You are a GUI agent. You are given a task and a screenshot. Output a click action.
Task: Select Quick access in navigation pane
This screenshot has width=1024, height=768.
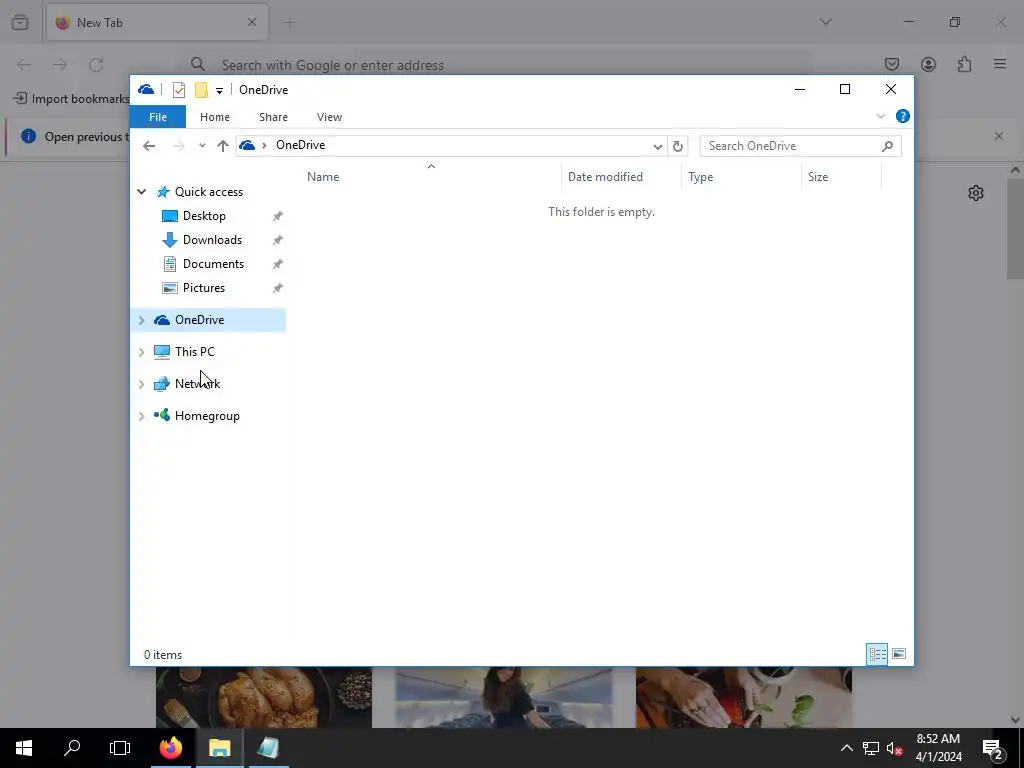(208, 192)
